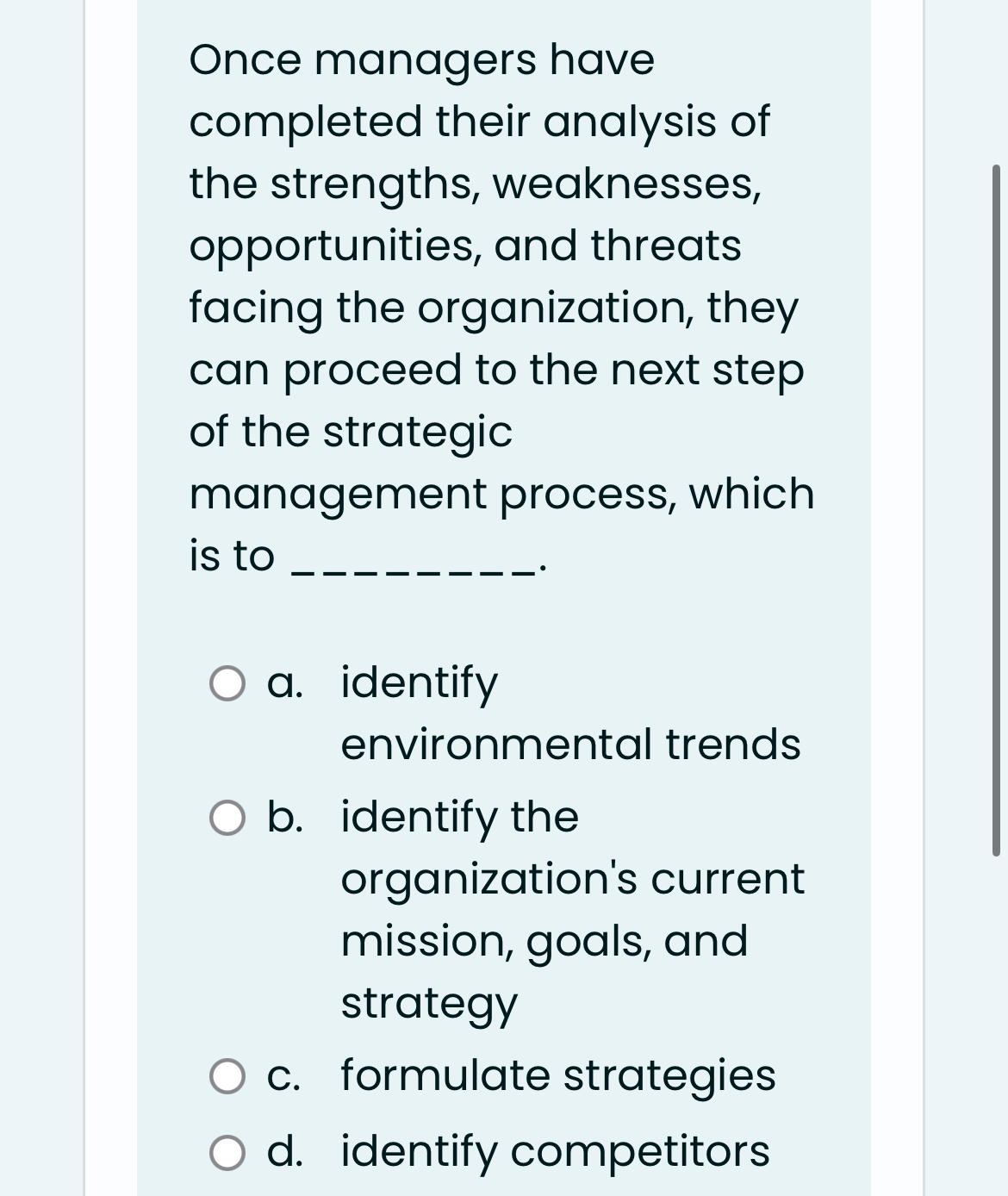Image resolution: width=1008 pixels, height=1196 pixels.
Task: Click the scrollbar thumb on the right edge
Action: pos(996,509)
